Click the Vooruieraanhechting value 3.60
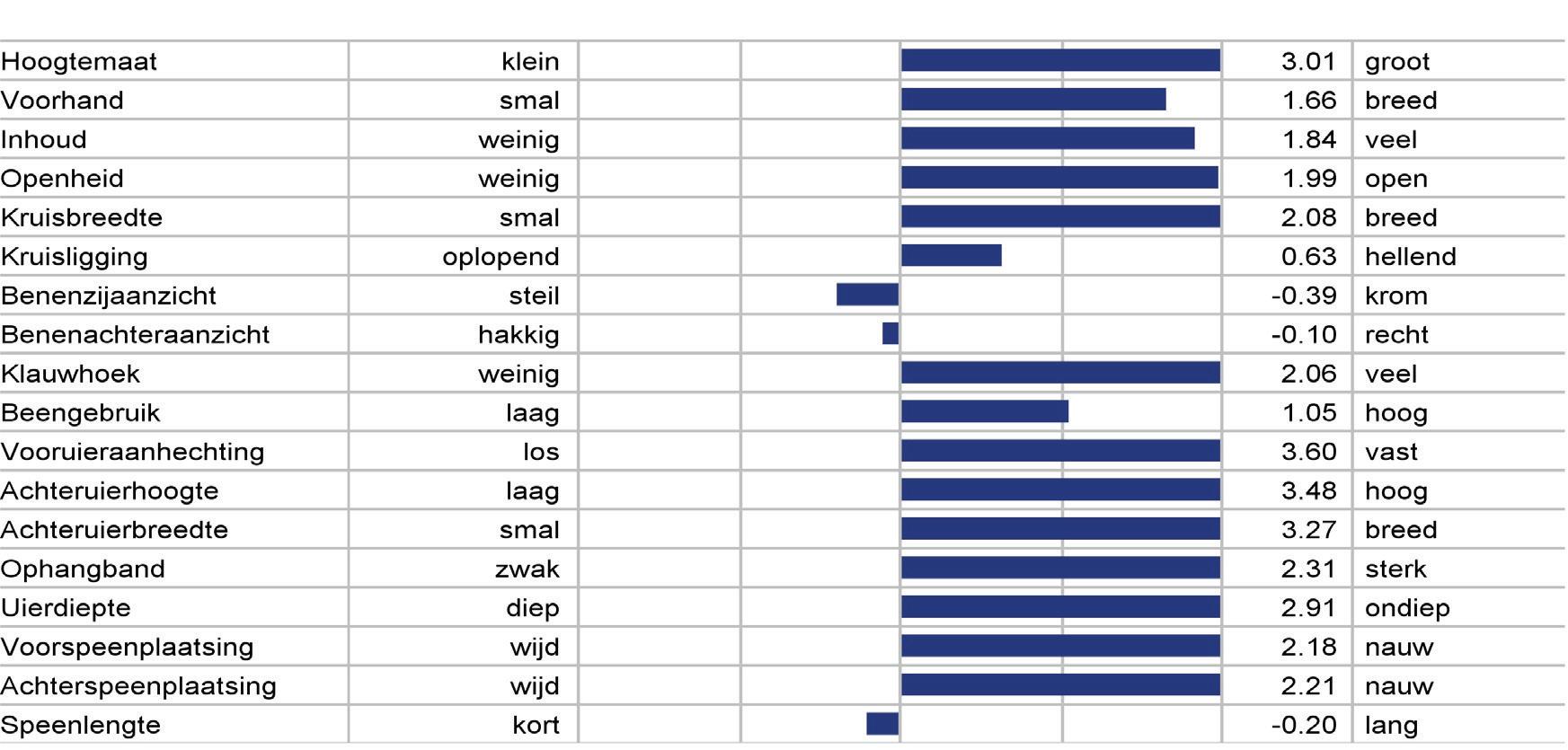This screenshot has height=750, width=1568. [x=1308, y=452]
